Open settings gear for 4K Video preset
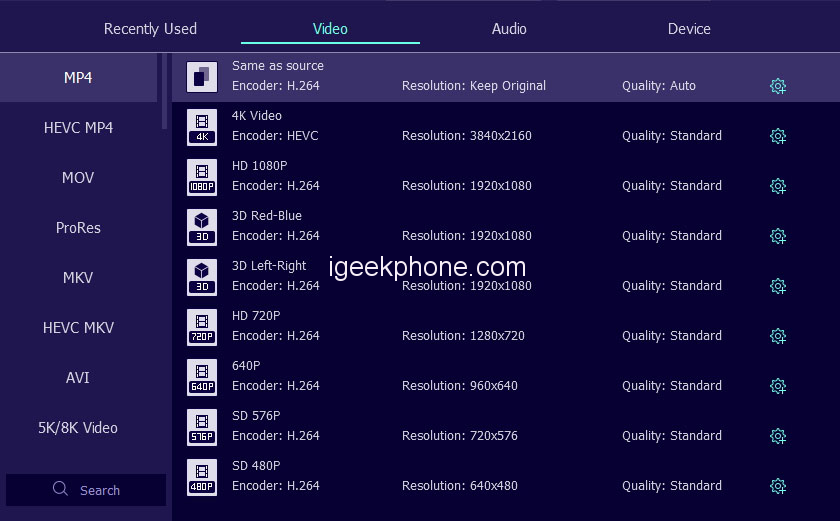840x521 pixels. click(778, 136)
